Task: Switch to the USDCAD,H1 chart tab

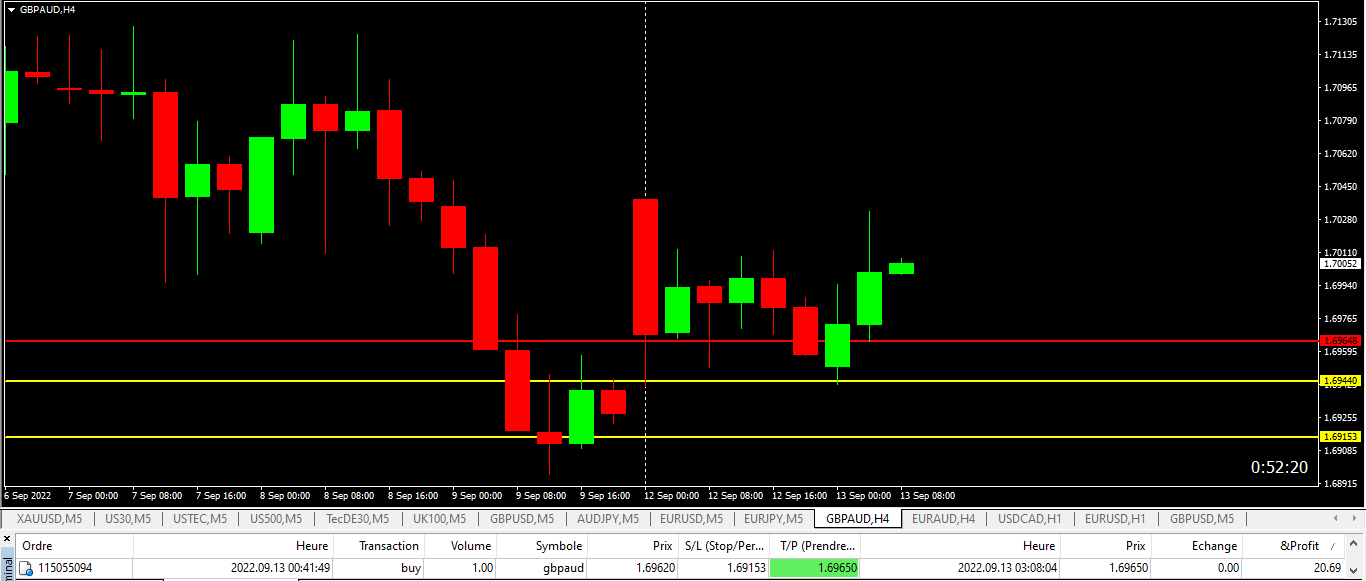Action: click(x=1029, y=519)
